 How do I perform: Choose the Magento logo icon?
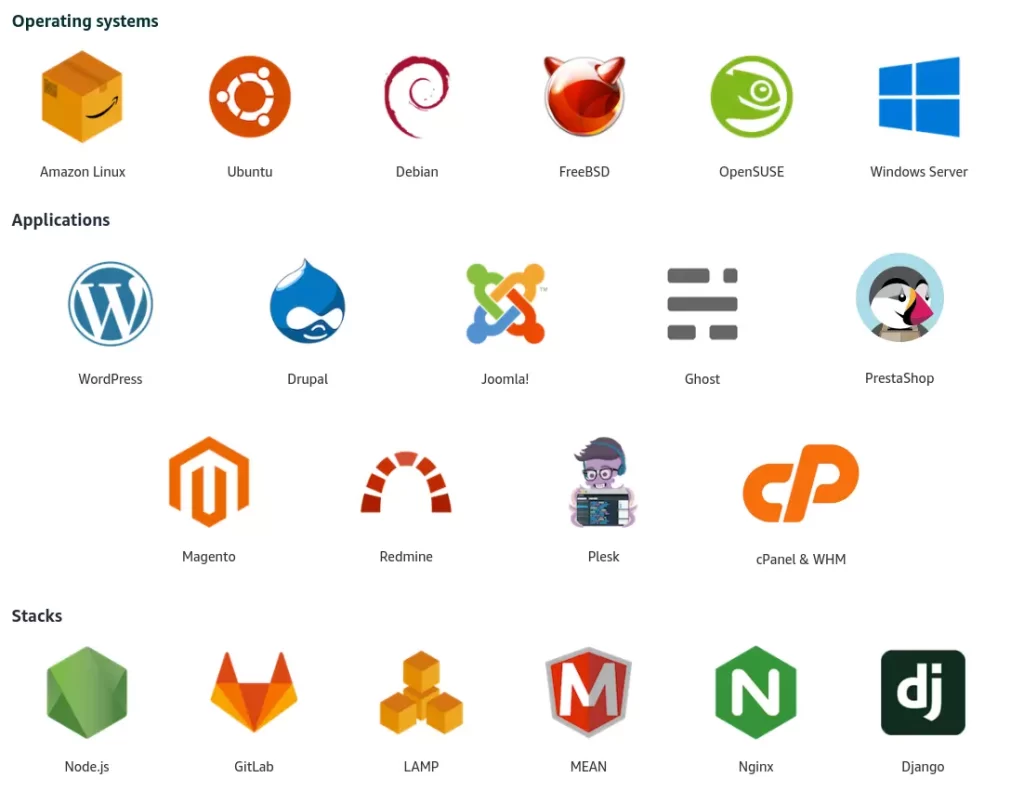pos(208,482)
